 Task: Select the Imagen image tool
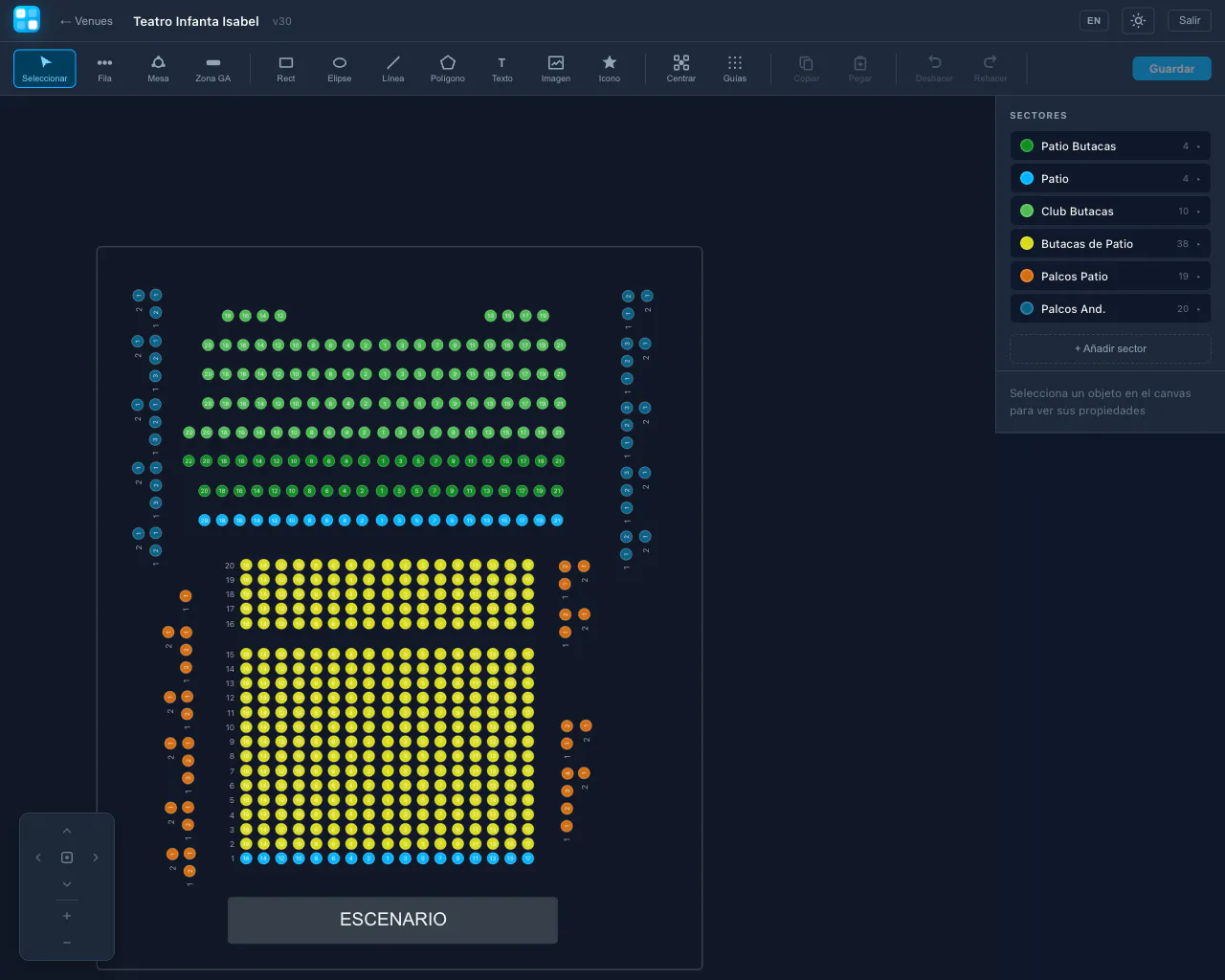point(556,69)
